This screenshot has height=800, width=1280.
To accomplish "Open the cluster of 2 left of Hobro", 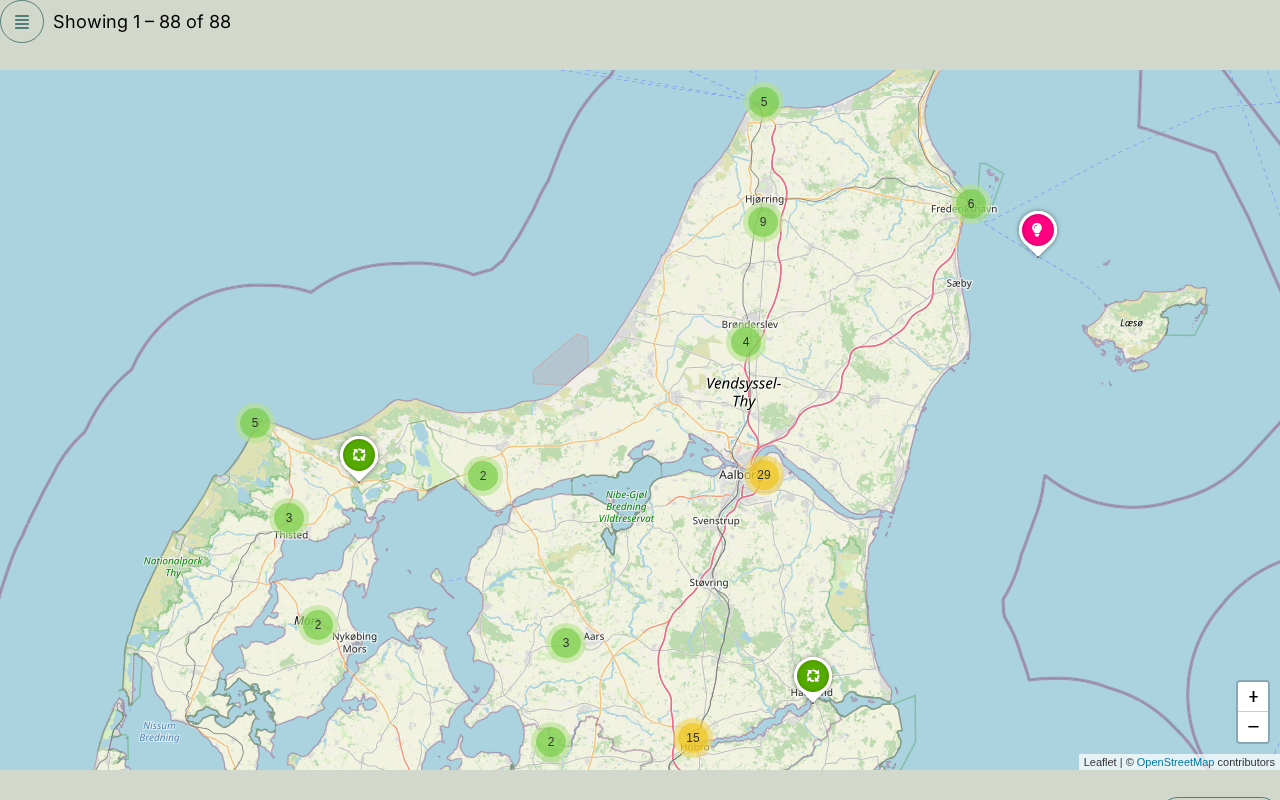I will 551,742.
